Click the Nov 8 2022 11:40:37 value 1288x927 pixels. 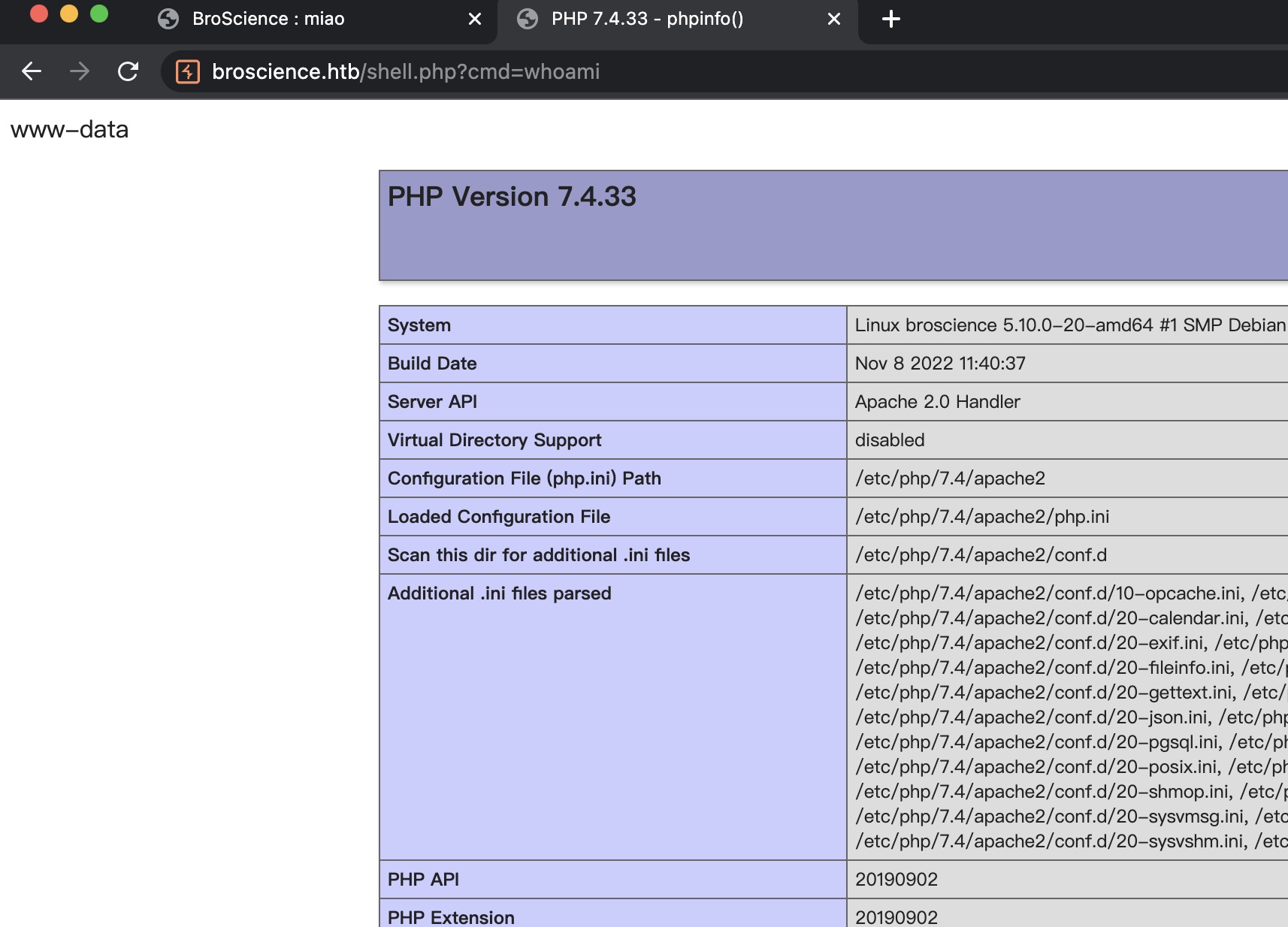click(940, 364)
